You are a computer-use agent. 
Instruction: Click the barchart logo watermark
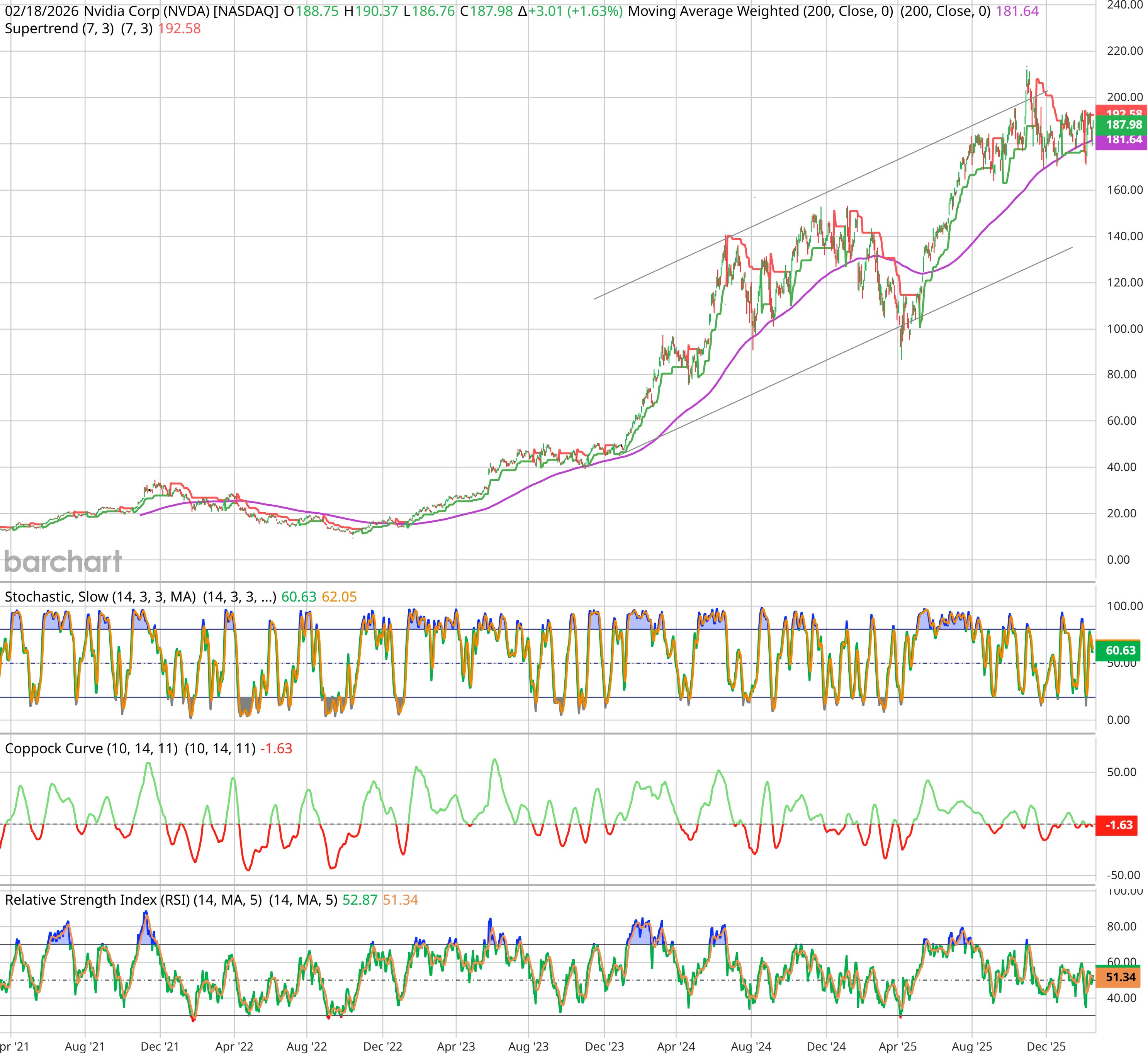pyautogui.click(x=63, y=561)
